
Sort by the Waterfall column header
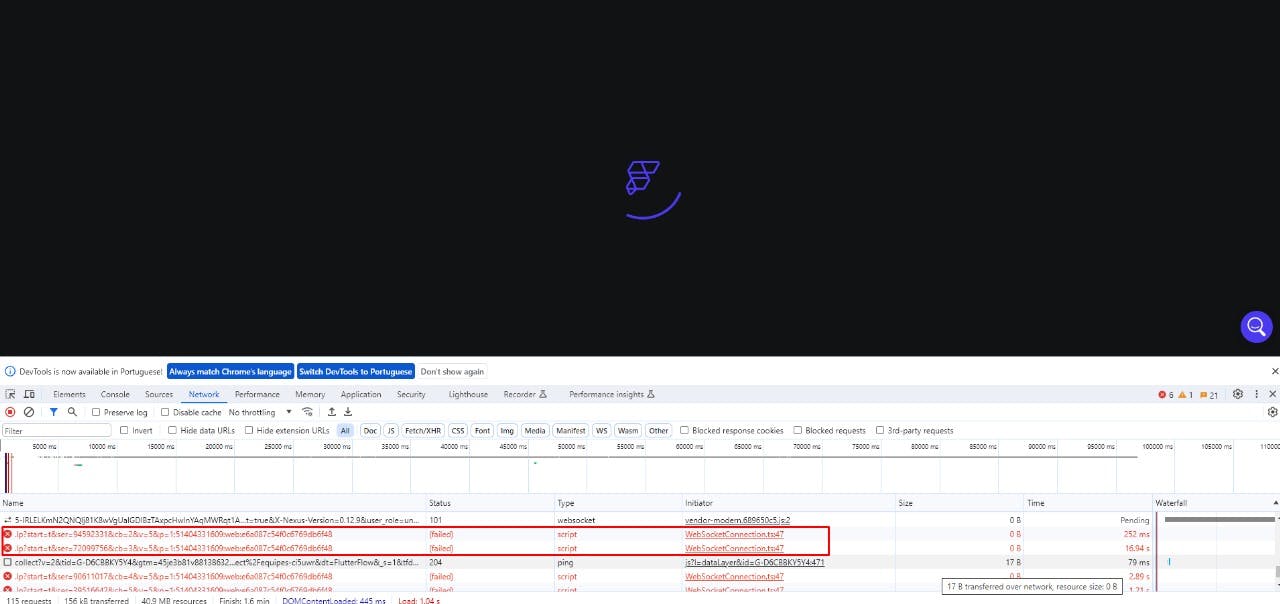tap(1214, 503)
